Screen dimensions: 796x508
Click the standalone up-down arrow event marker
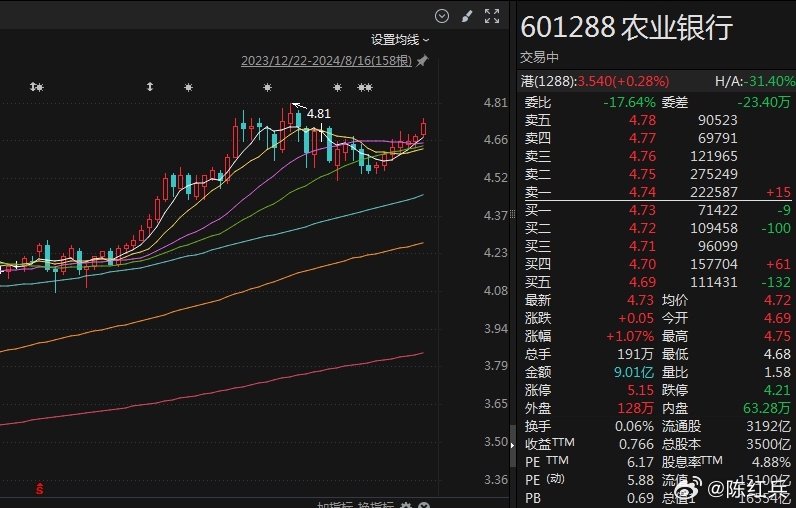150,87
